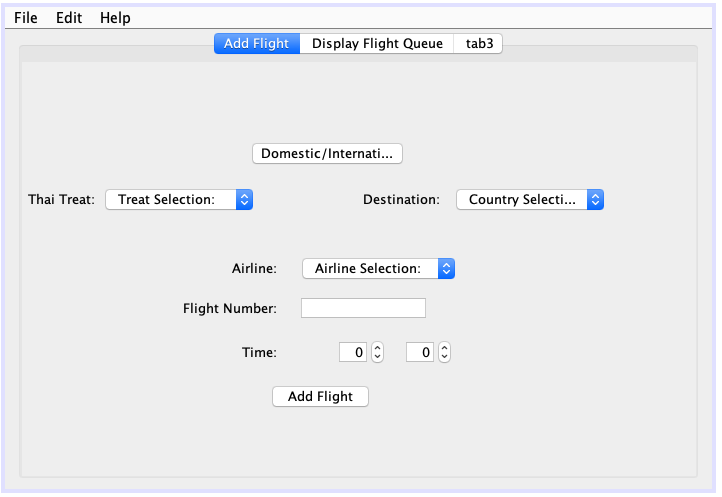Click the Thai Treat label
The image size is (722, 497).
61,199
